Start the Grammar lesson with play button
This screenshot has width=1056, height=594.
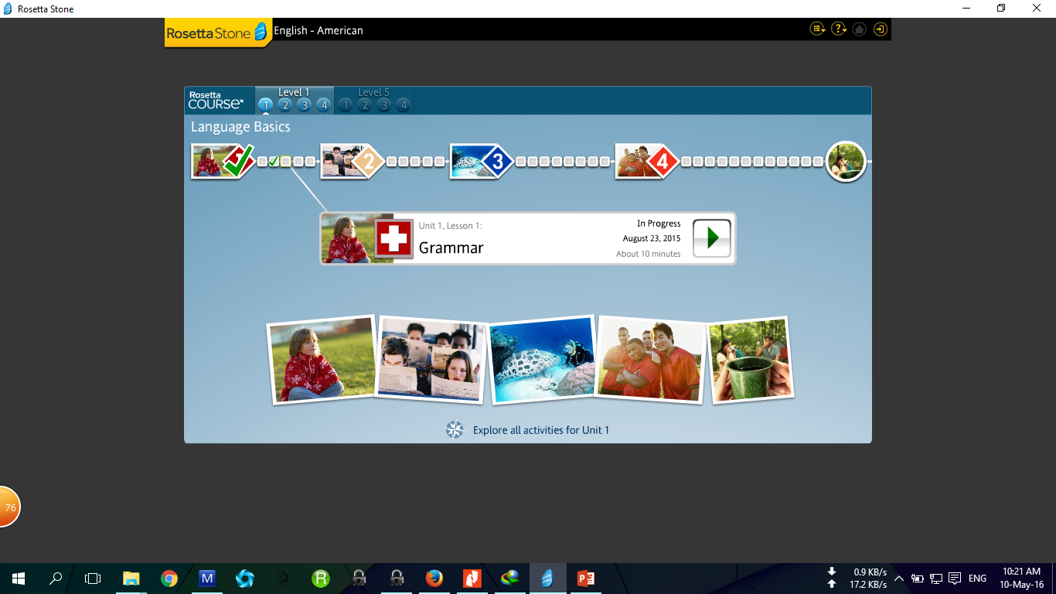[712, 238]
